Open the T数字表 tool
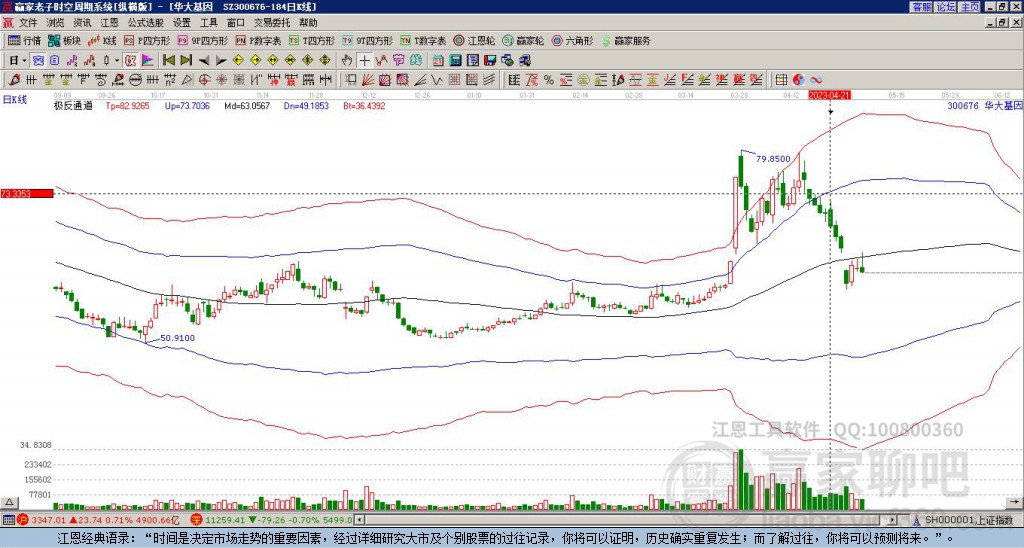The height and width of the screenshot is (548, 1024). [423, 40]
